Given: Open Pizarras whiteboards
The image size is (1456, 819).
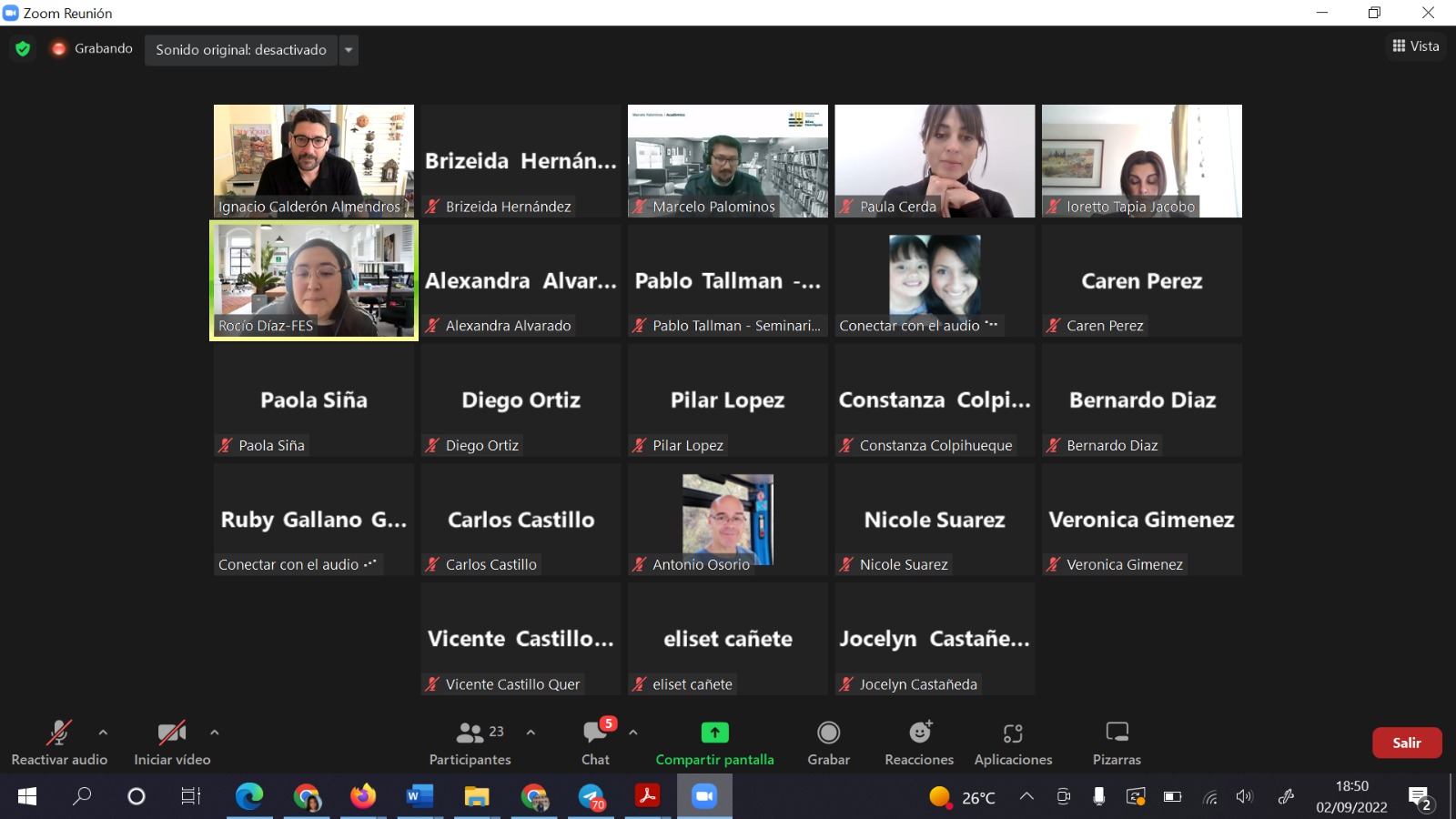Looking at the screenshot, I should tap(1117, 743).
